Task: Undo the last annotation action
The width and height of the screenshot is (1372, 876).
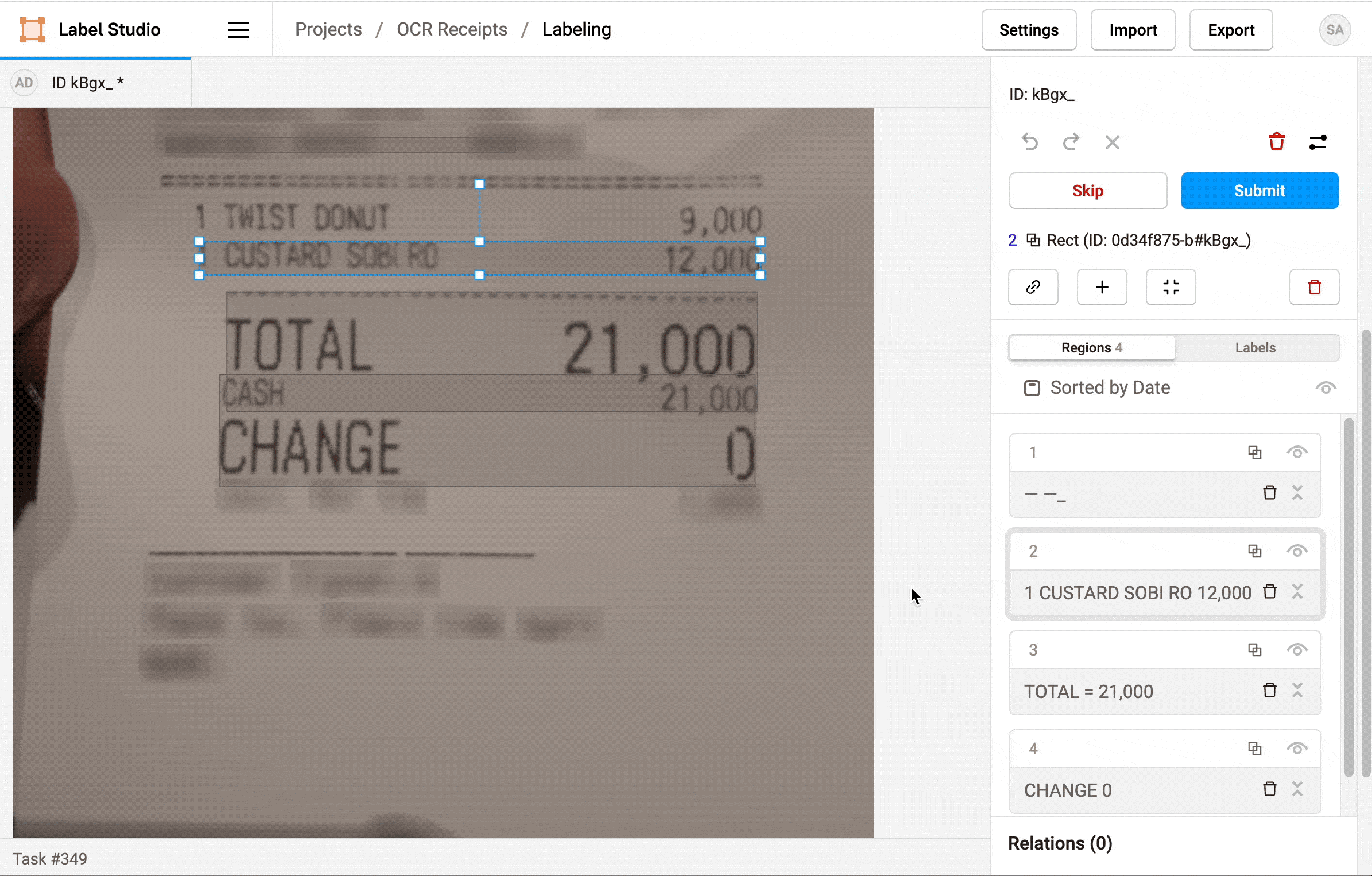Action: [1030, 142]
